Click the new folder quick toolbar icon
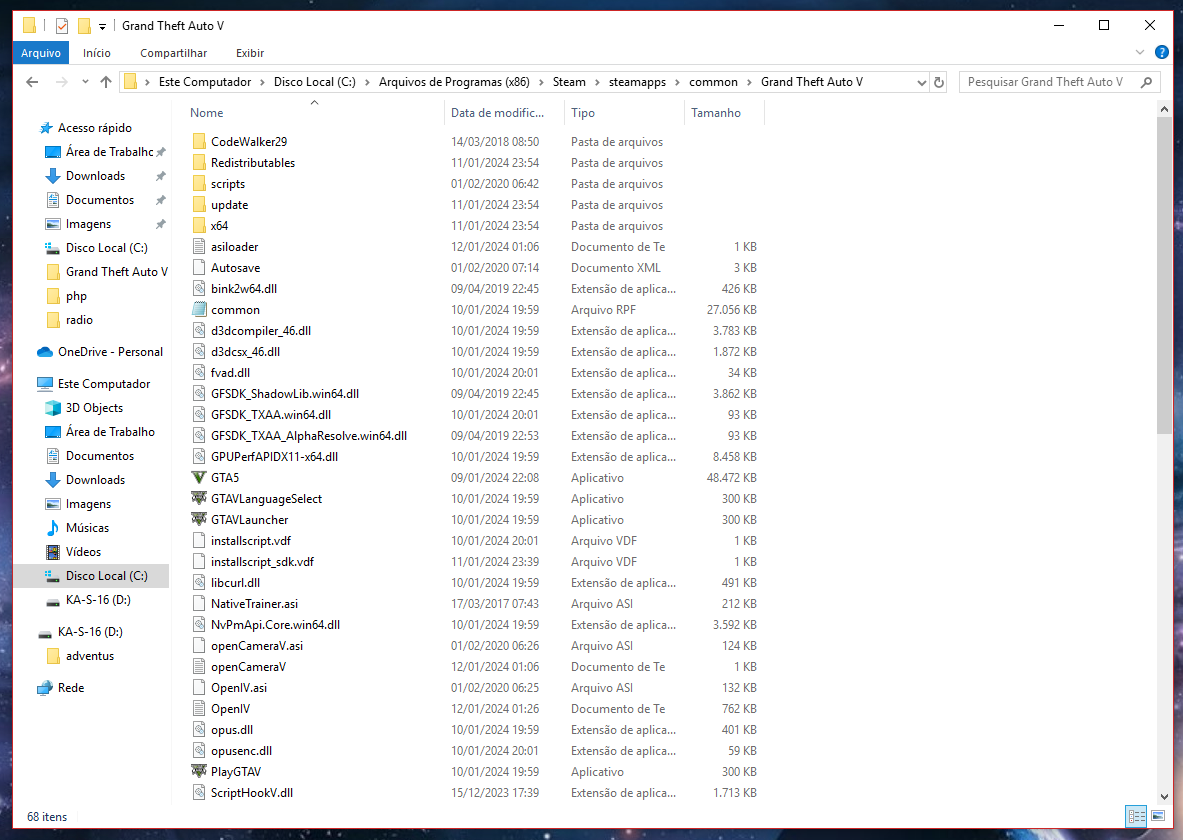Screen dimensions: 1183x840 (x=84, y=26)
